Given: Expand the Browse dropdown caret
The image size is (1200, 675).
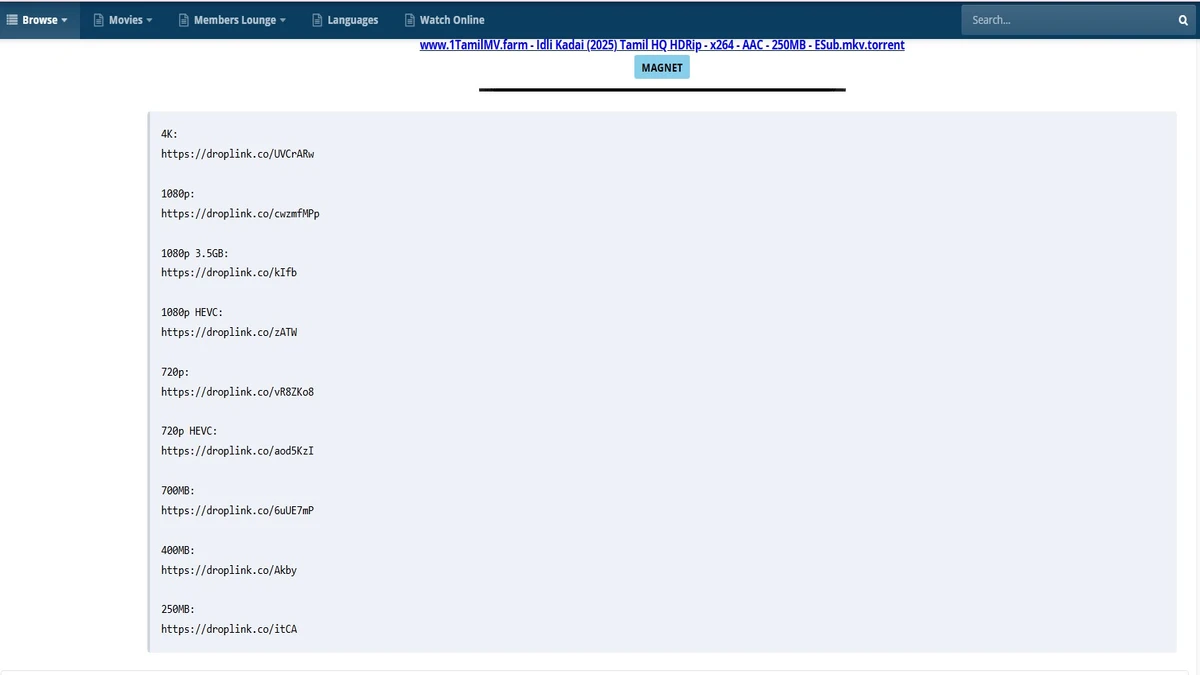Looking at the screenshot, I should tap(65, 21).
